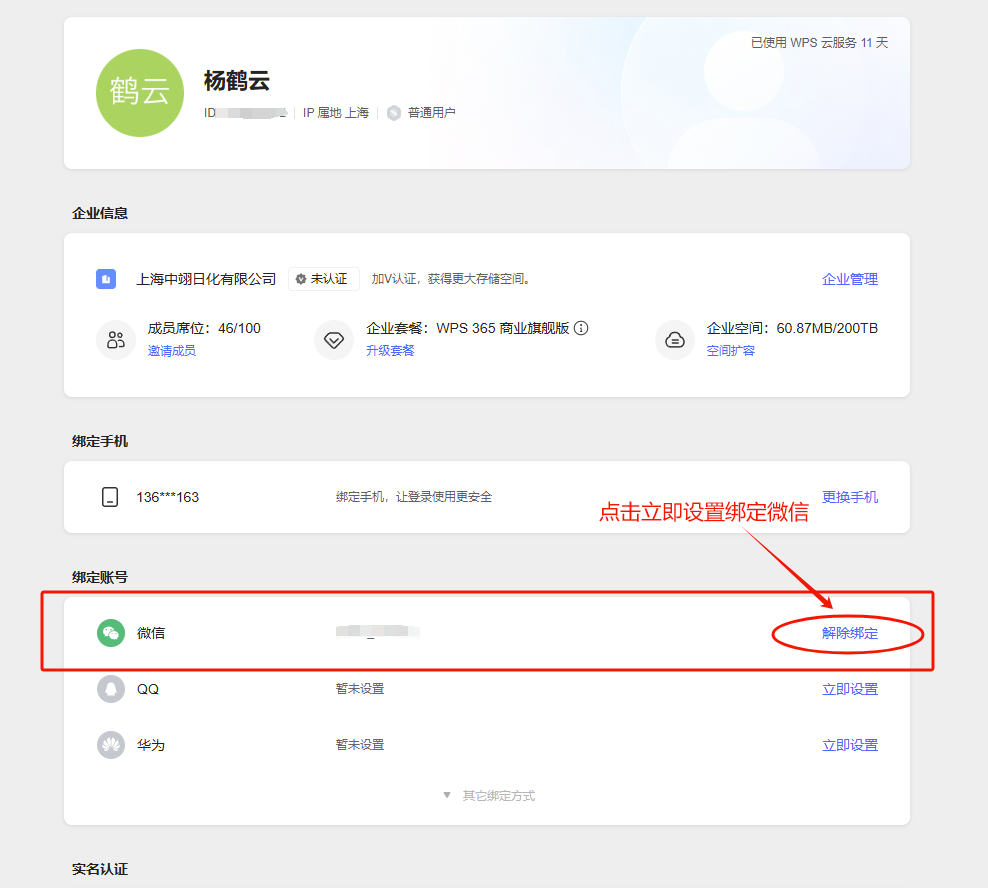Image resolution: width=988 pixels, height=888 pixels.
Task: Click 空间扩容 link
Action: 731,350
